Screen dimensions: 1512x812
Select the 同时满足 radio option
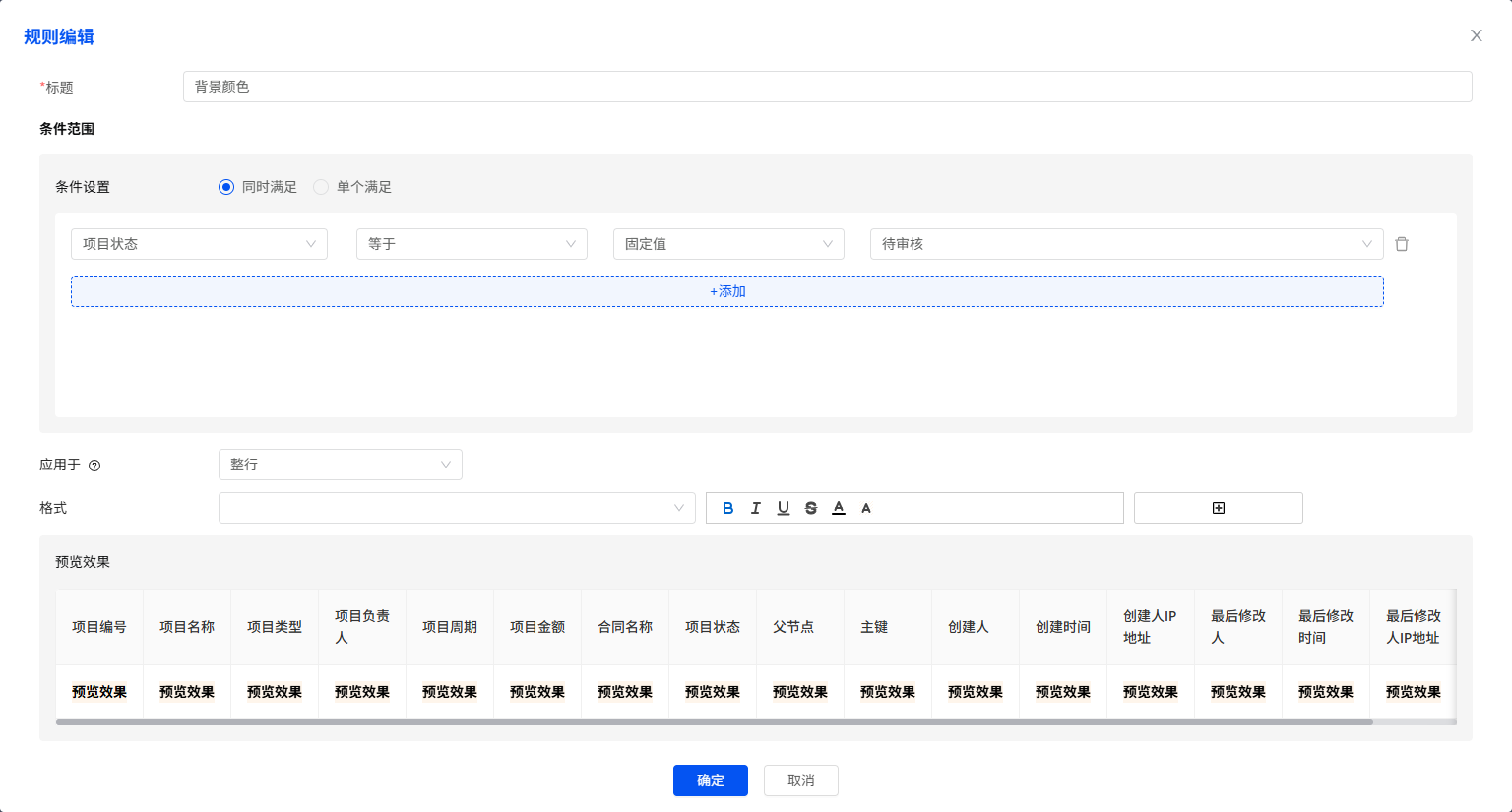tap(226, 187)
